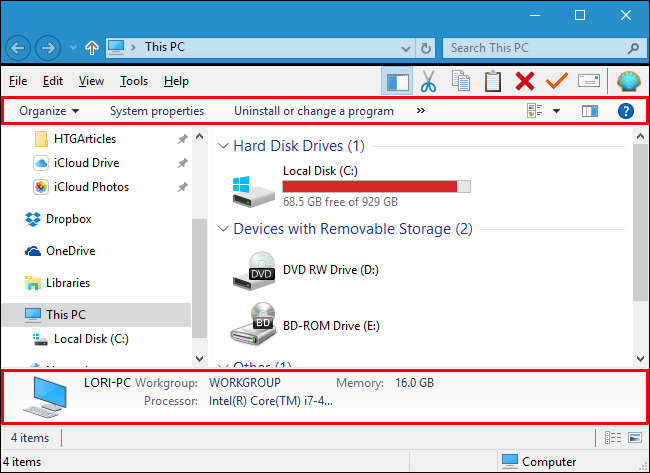Viewport: 650px width, 473px height.
Task: Open the File menu
Action: coord(18,81)
